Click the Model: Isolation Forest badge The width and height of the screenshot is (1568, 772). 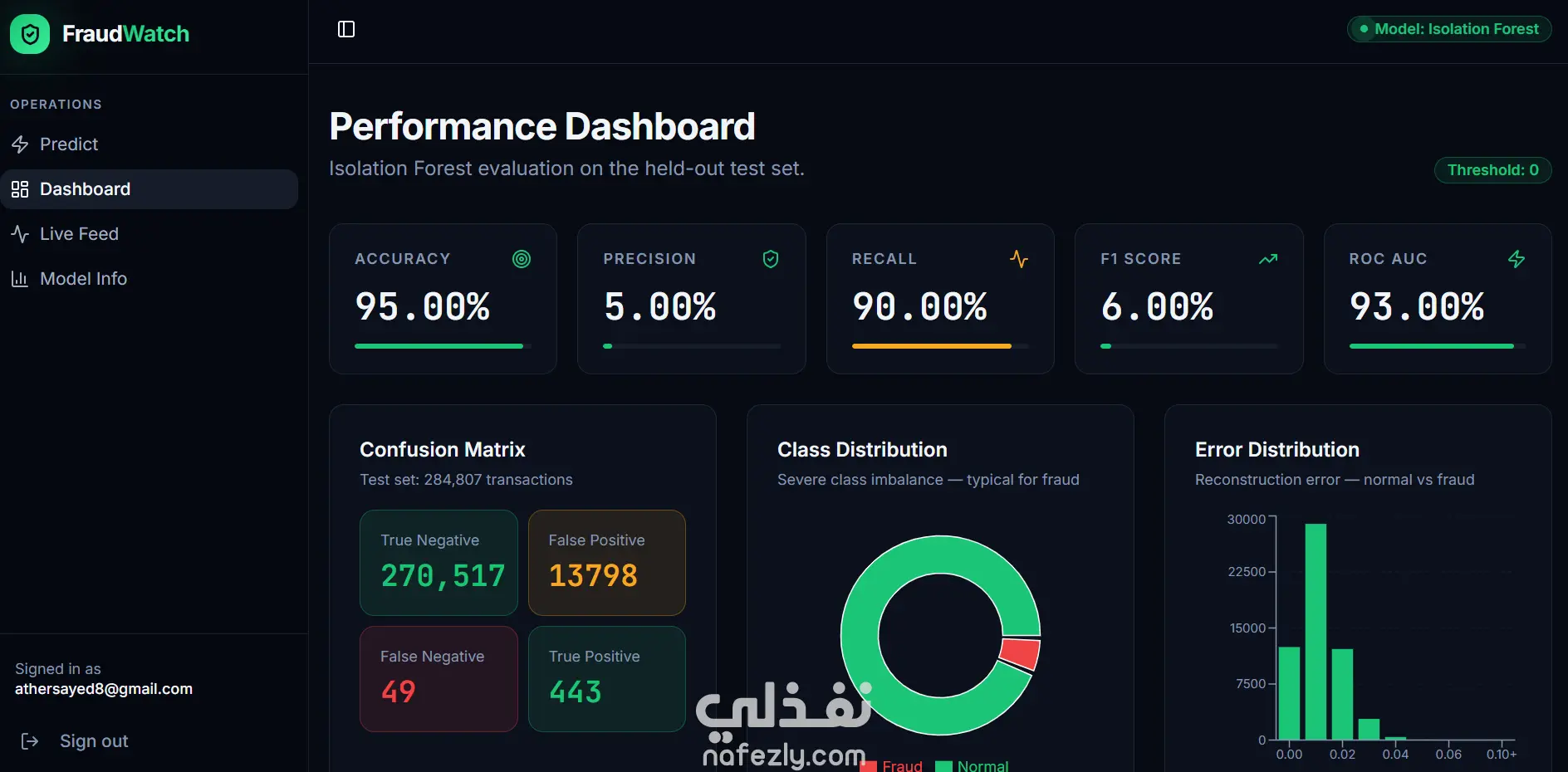pyautogui.click(x=1449, y=29)
